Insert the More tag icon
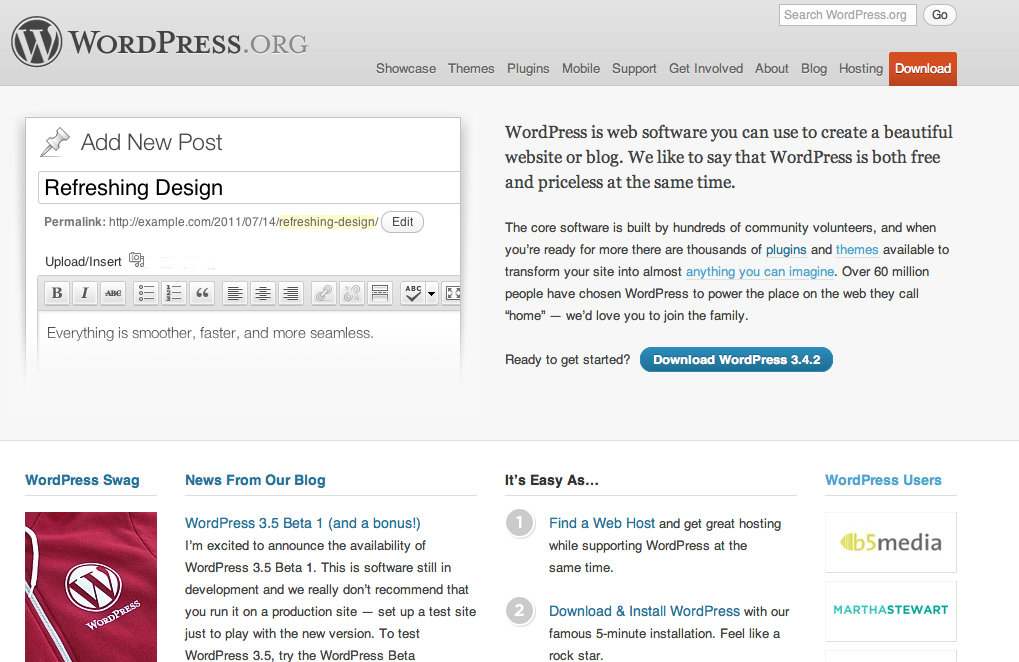The image size is (1019, 662). point(380,293)
